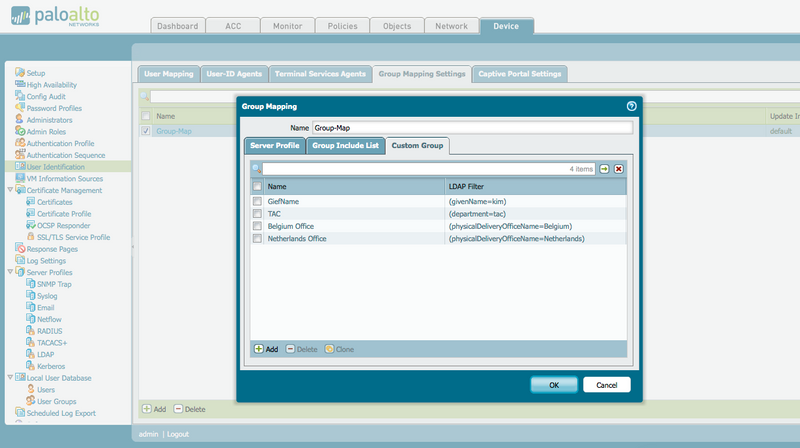
Task: Open RADIUS server profile in sidebar
Action: [49, 329]
